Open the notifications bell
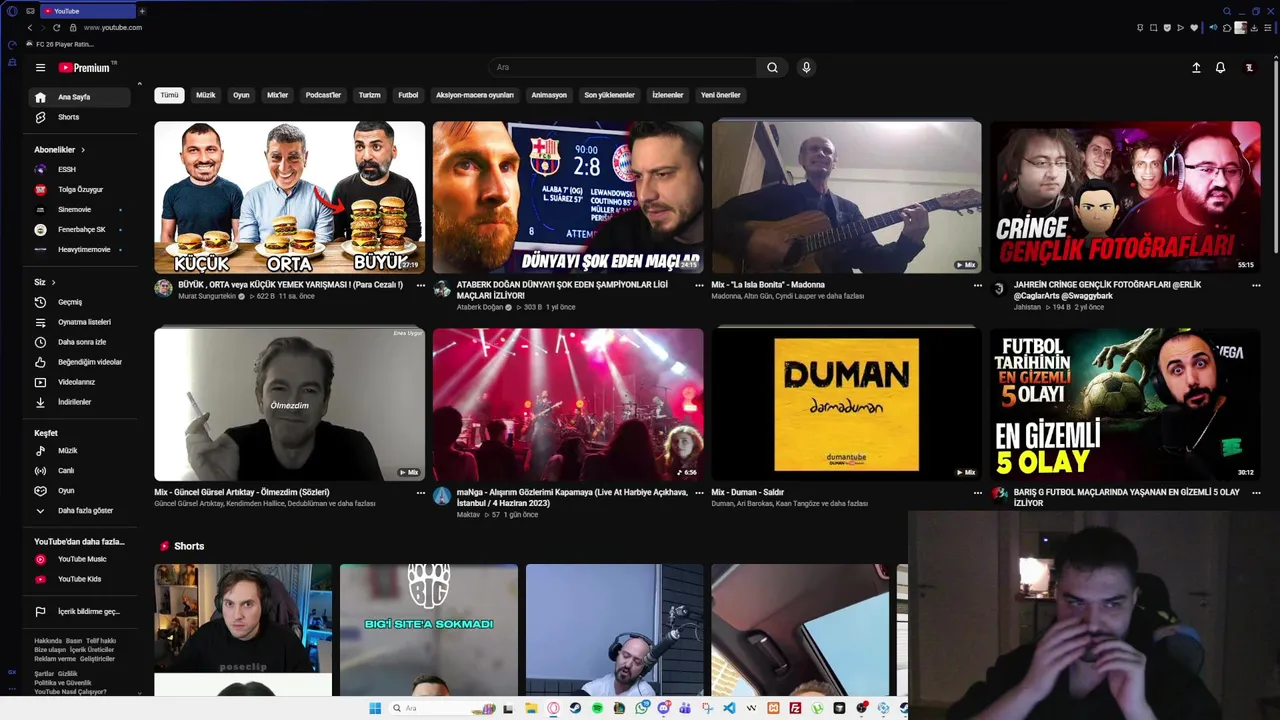Image resolution: width=1280 pixels, height=720 pixels. pos(1220,68)
